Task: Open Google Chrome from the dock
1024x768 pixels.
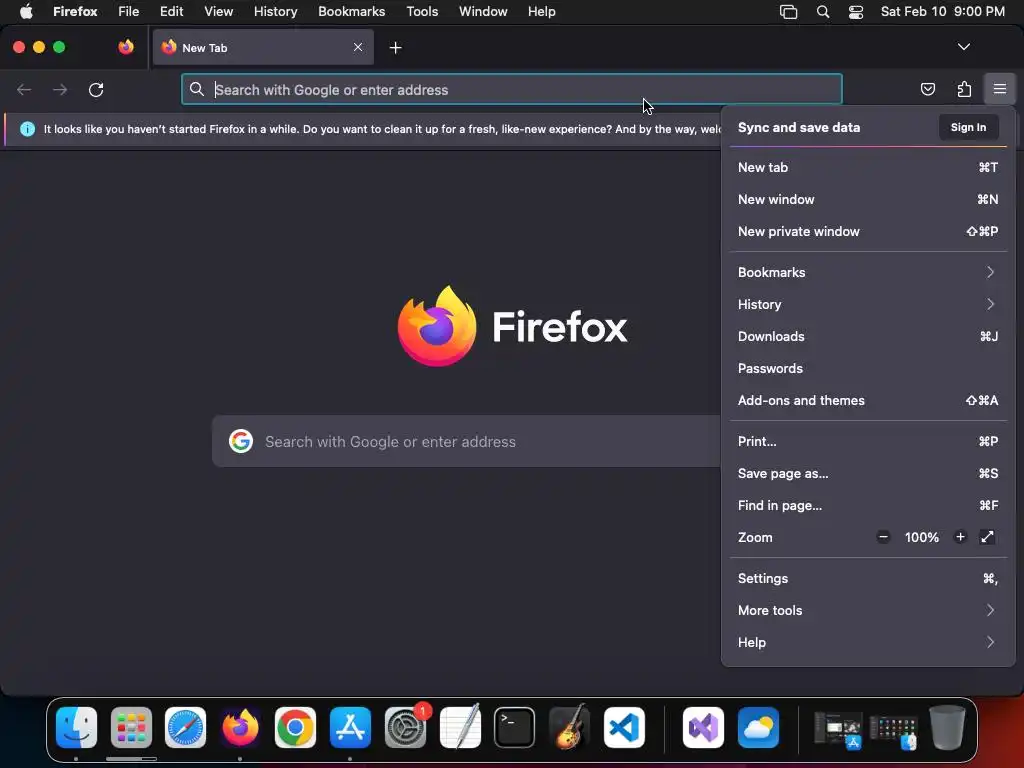Action: point(295,727)
